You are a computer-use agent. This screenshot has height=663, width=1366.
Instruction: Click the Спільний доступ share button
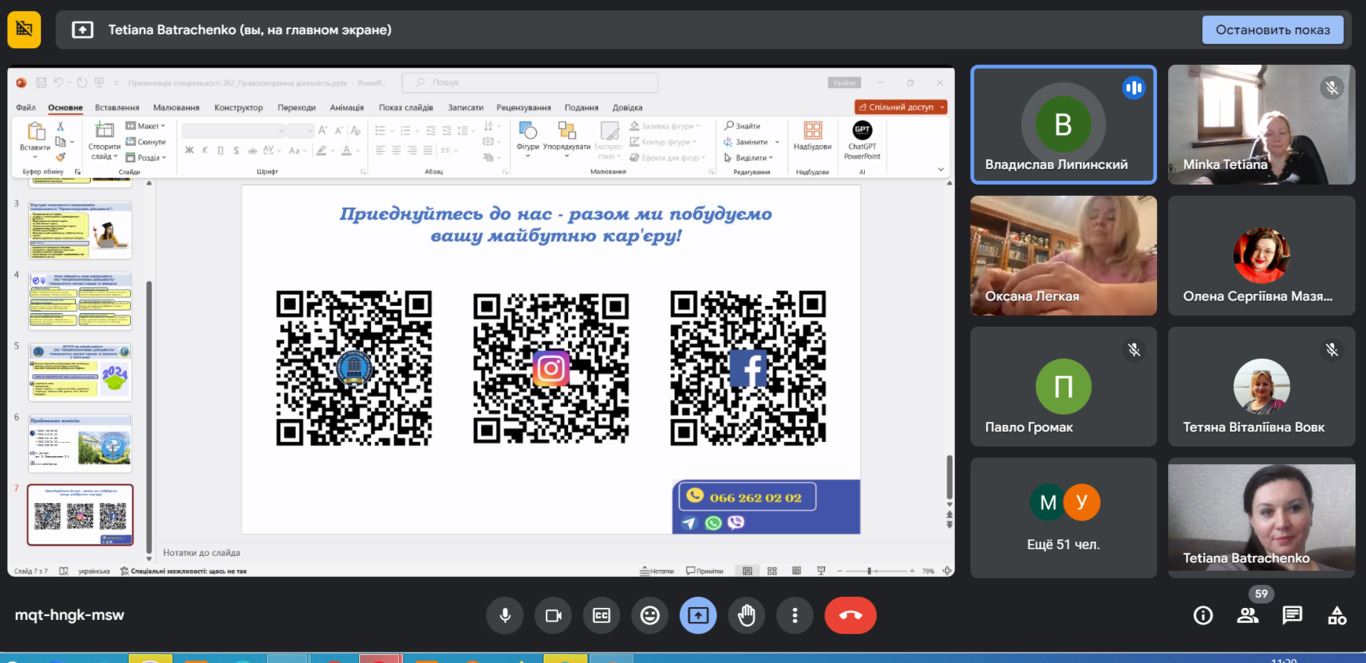[x=901, y=107]
